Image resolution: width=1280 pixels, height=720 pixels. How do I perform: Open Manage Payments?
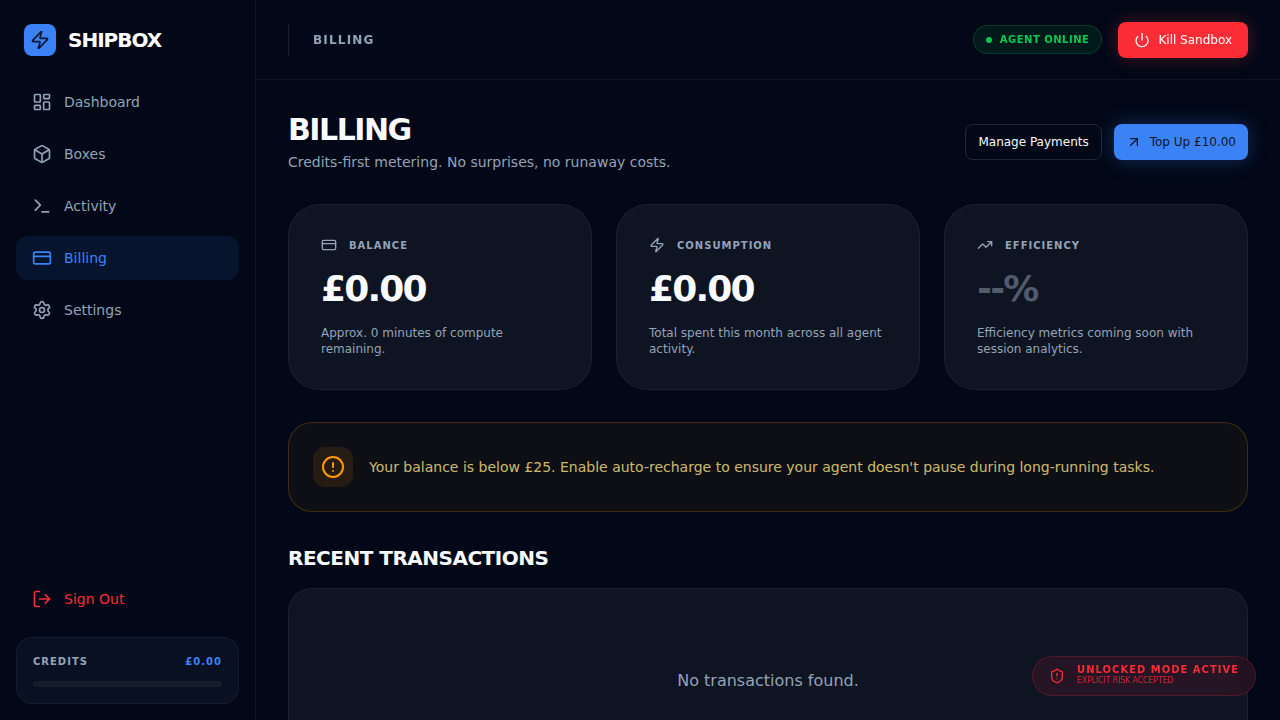(1033, 141)
